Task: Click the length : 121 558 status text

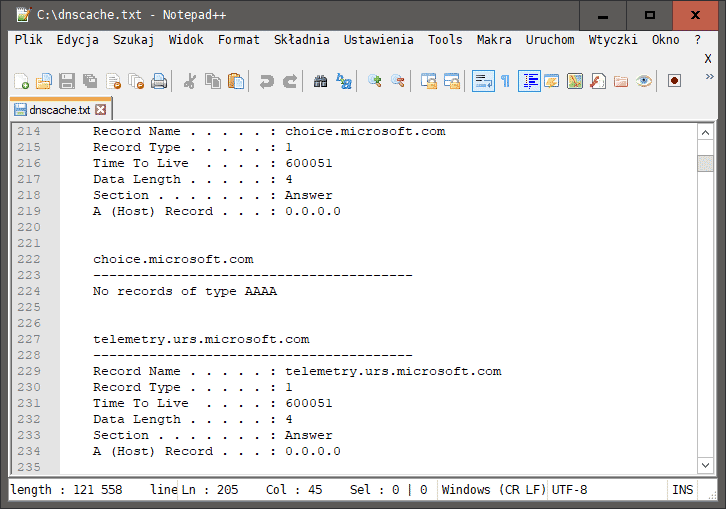Action: point(66,490)
